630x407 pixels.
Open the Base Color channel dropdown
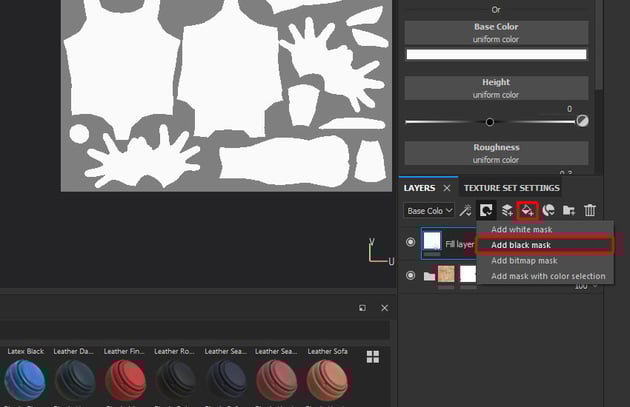point(429,210)
